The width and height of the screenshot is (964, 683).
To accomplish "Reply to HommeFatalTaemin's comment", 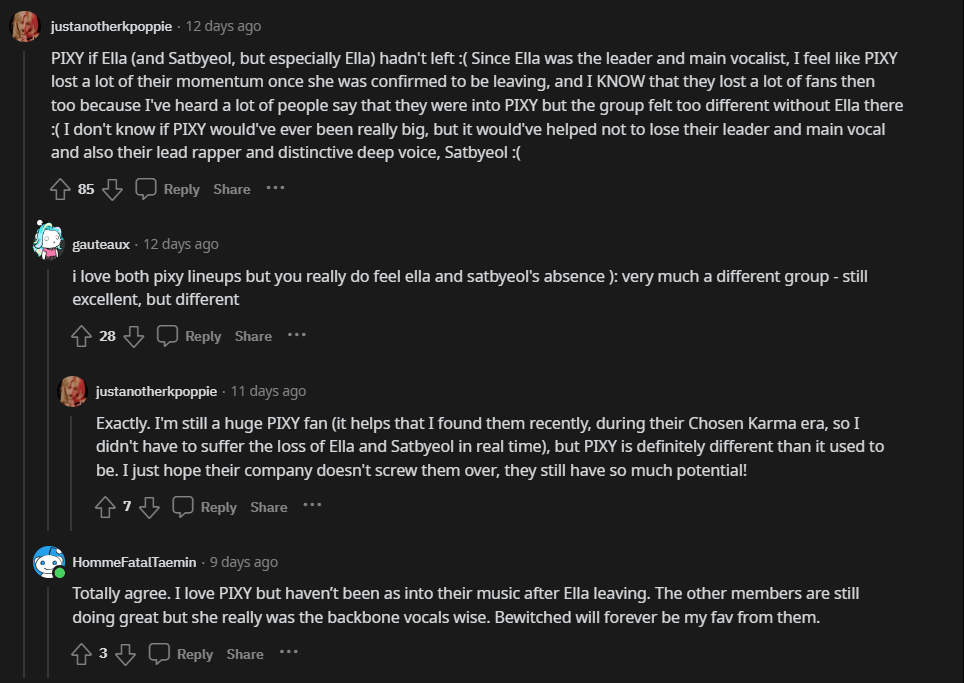I will coord(182,654).
